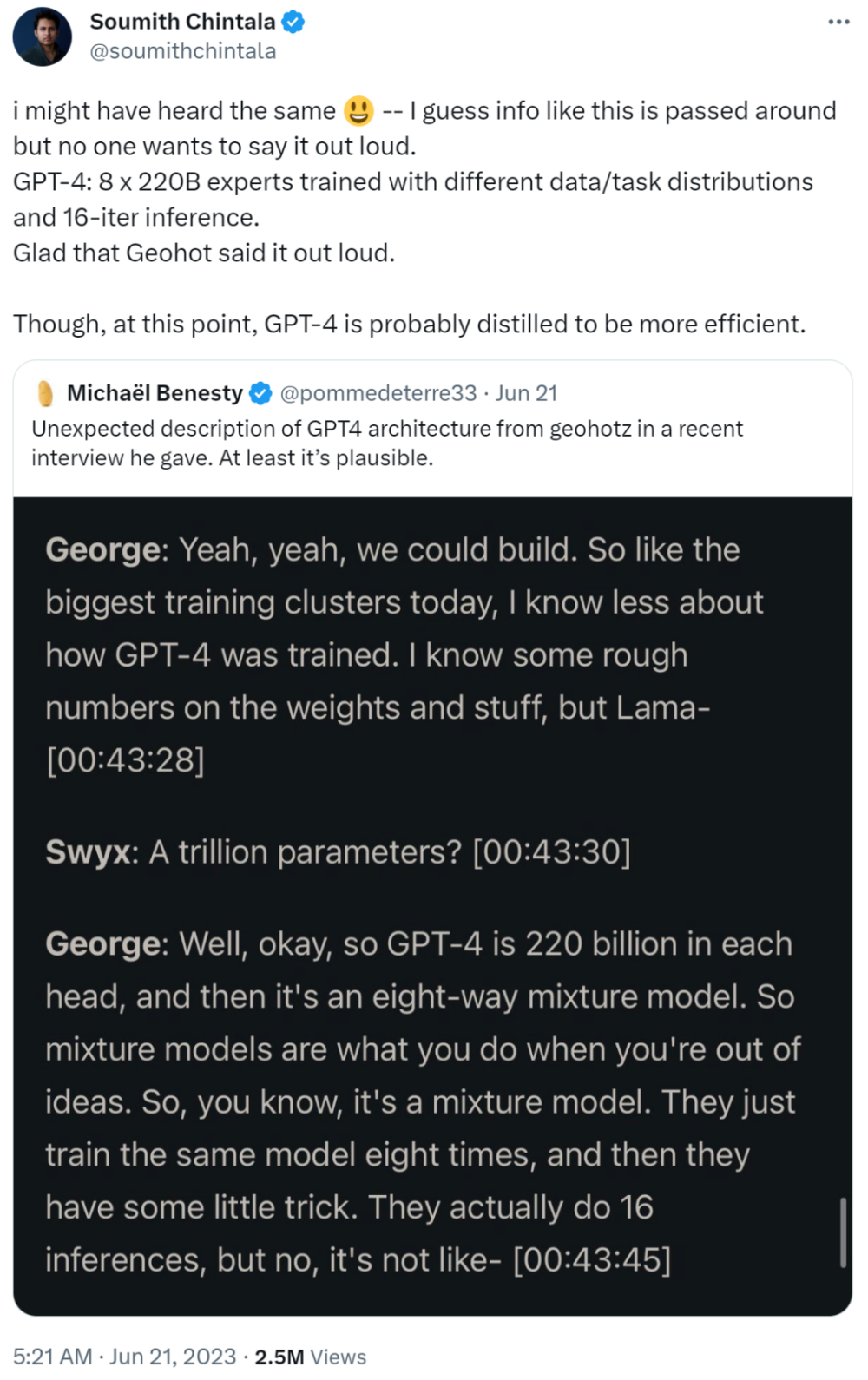This screenshot has height=1380, width=868.
Task: Click the main tweet text about GPT-4 experts
Action: tap(413, 200)
